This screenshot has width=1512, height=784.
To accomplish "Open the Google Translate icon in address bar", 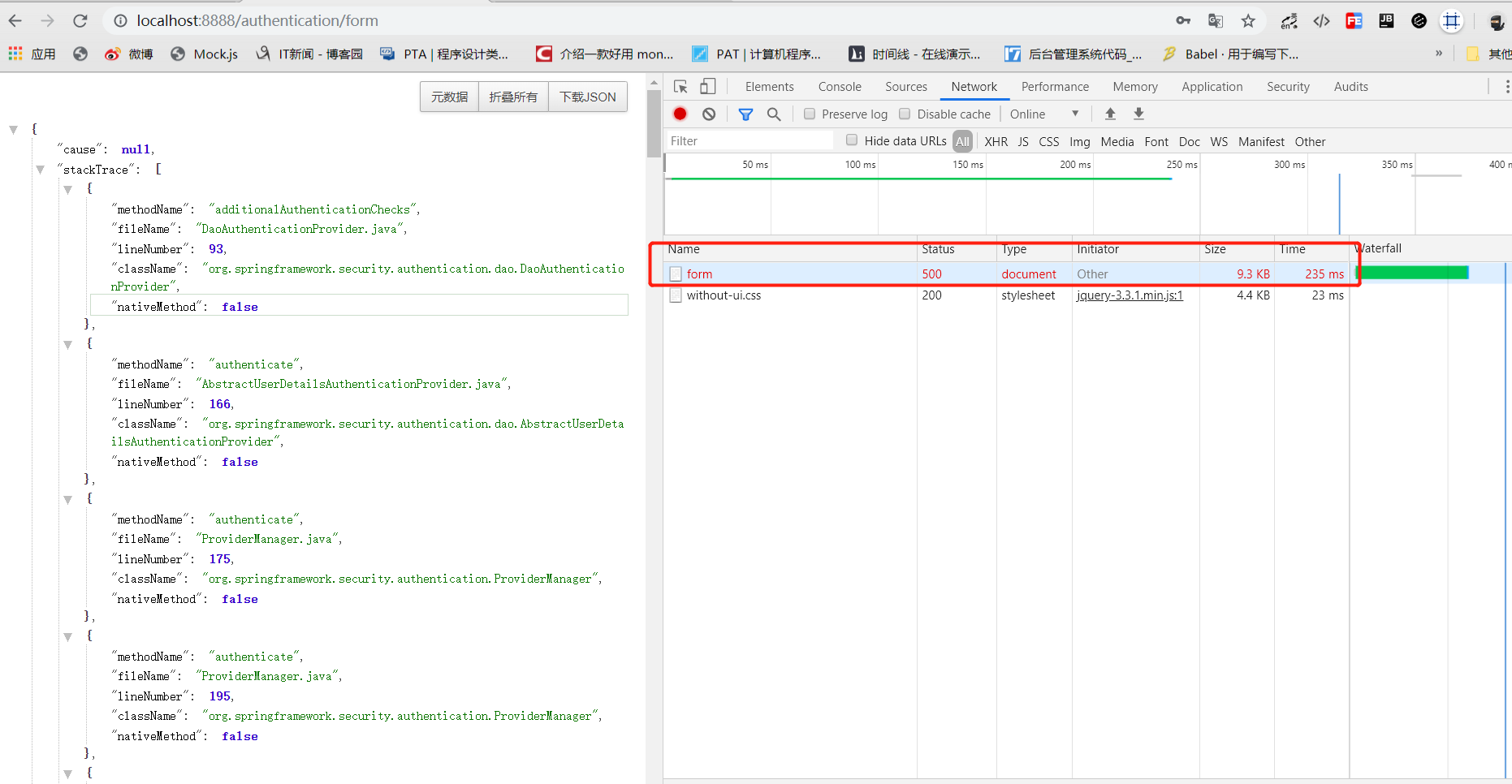I will click(x=1216, y=21).
